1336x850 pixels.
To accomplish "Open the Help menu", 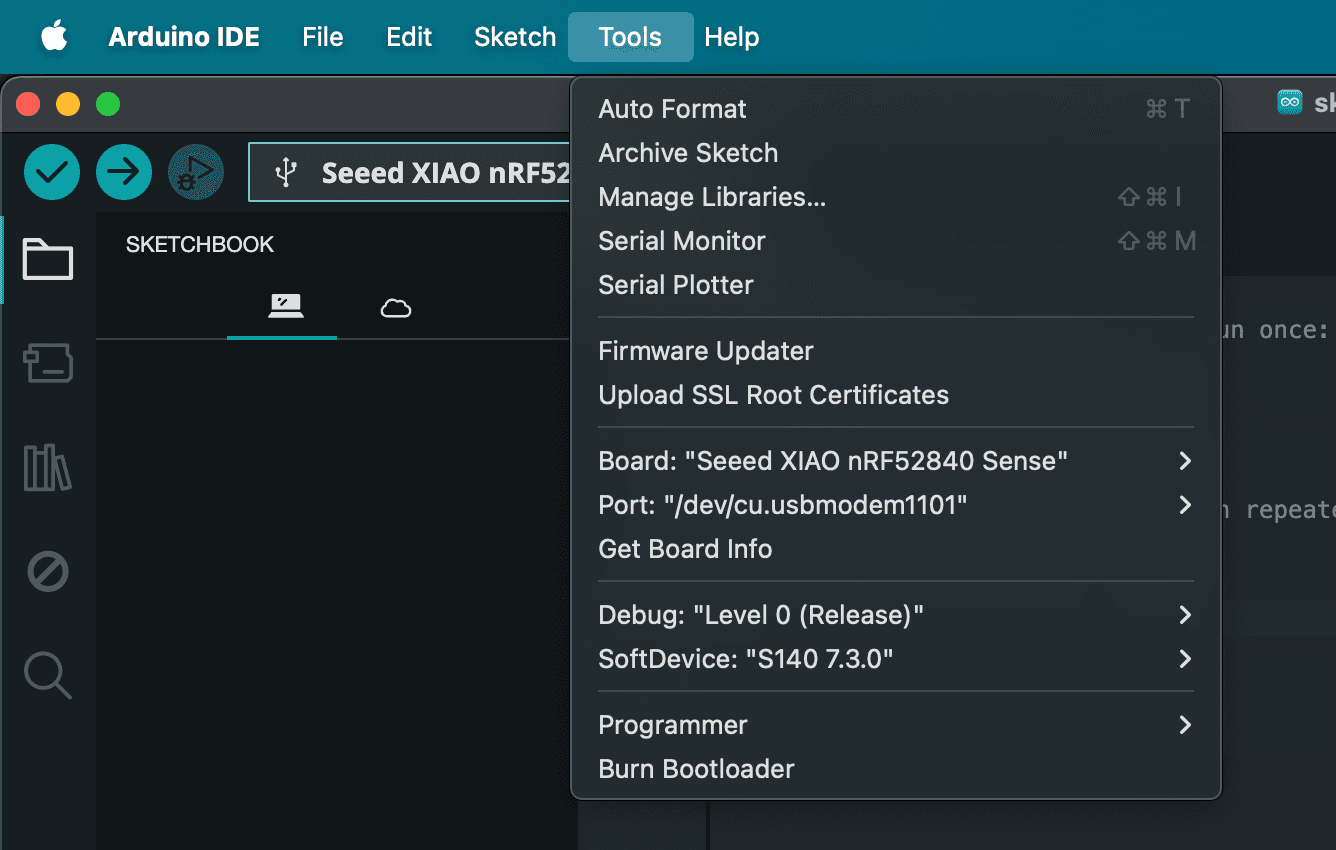I will pos(732,37).
